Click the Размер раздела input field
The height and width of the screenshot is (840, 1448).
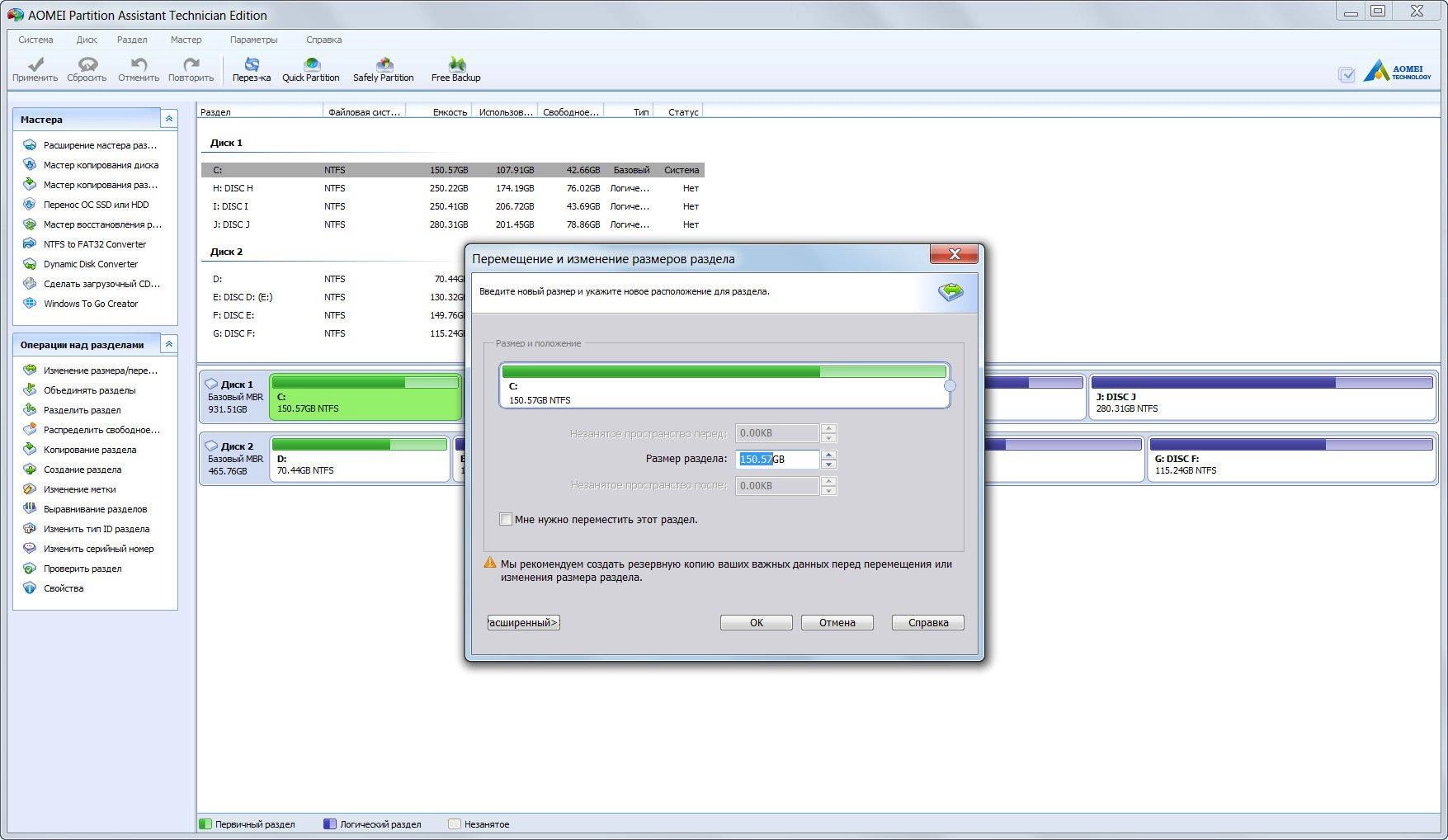pyautogui.click(x=777, y=460)
